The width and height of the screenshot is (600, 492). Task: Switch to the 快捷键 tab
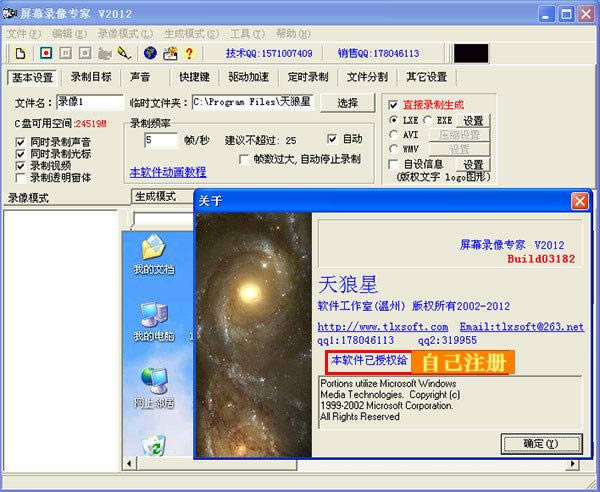click(194, 77)
